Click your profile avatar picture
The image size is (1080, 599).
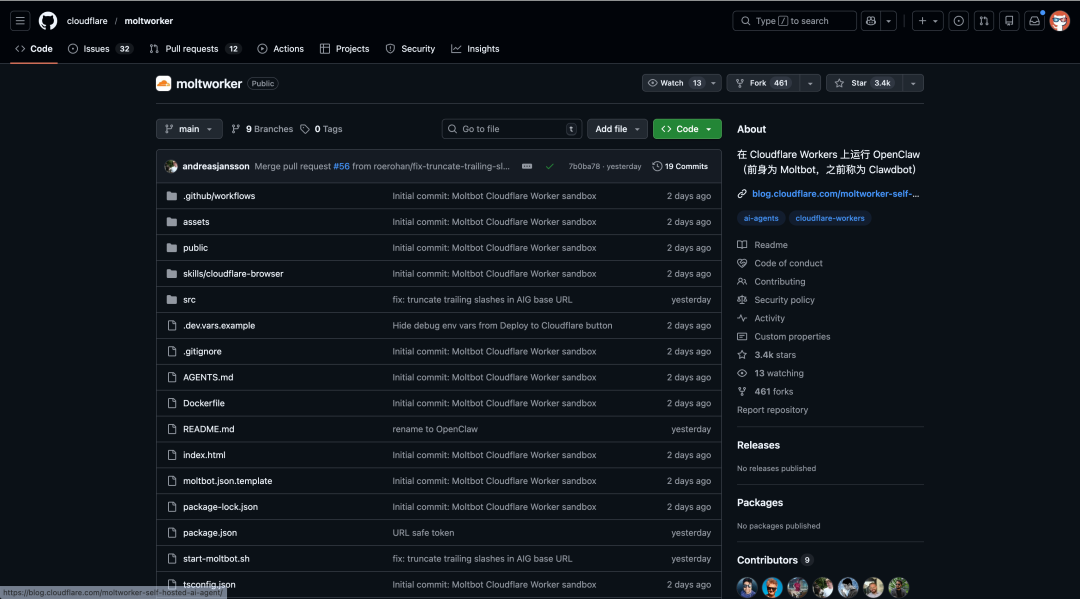pos(1060,20)
